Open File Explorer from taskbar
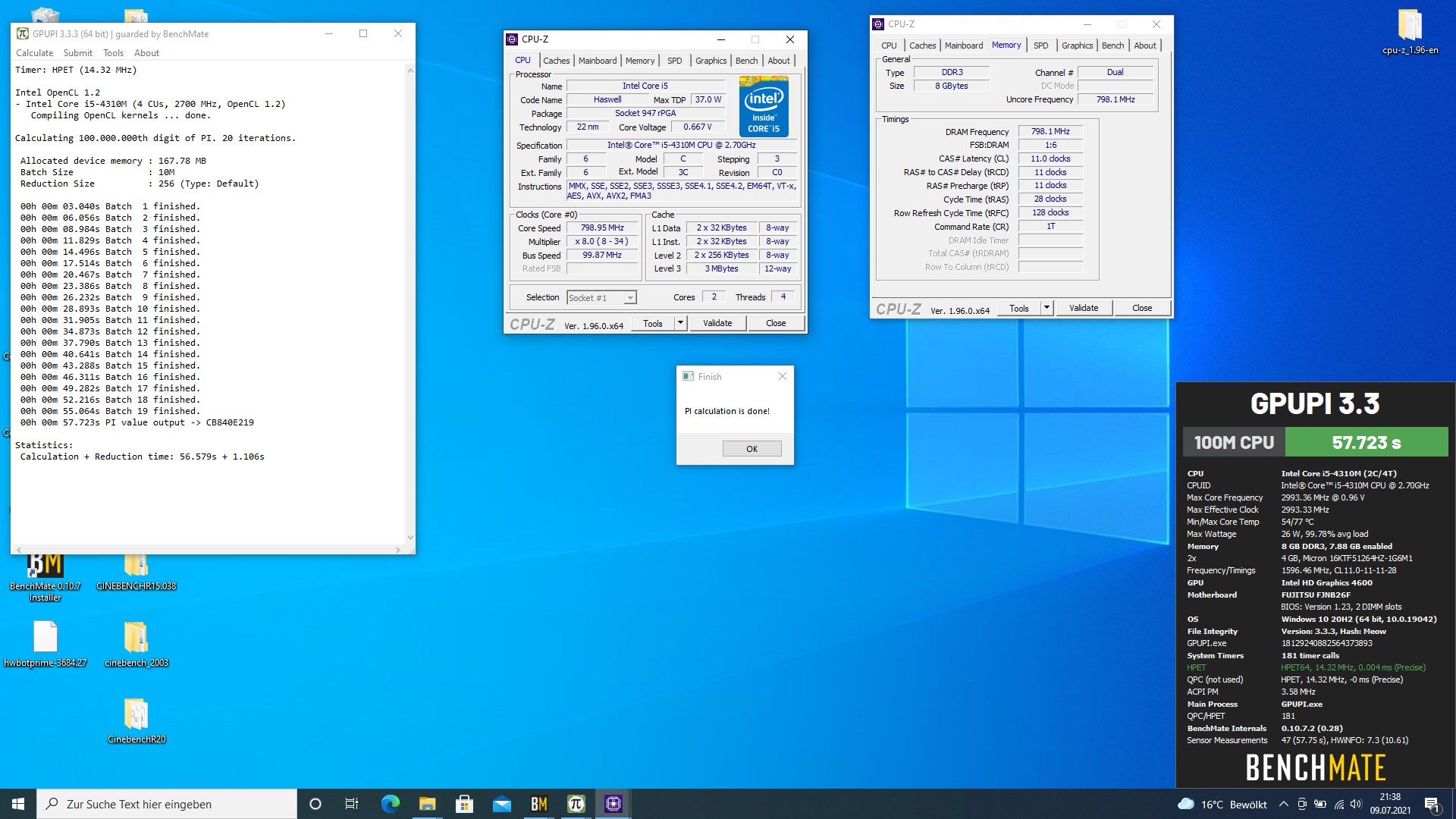 (427, 804)
